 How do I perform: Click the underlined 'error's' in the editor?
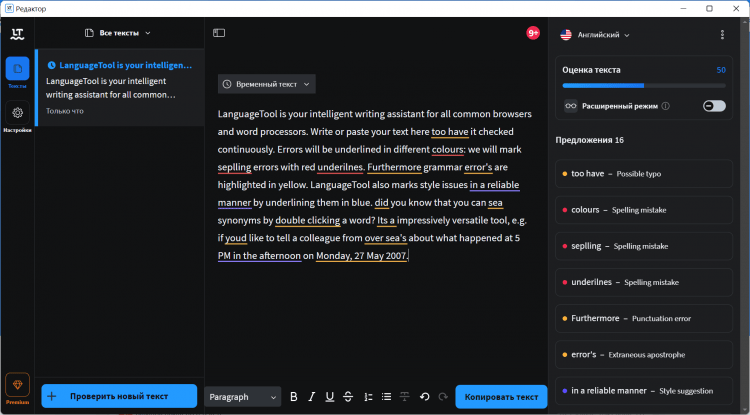tap(478, 167)
